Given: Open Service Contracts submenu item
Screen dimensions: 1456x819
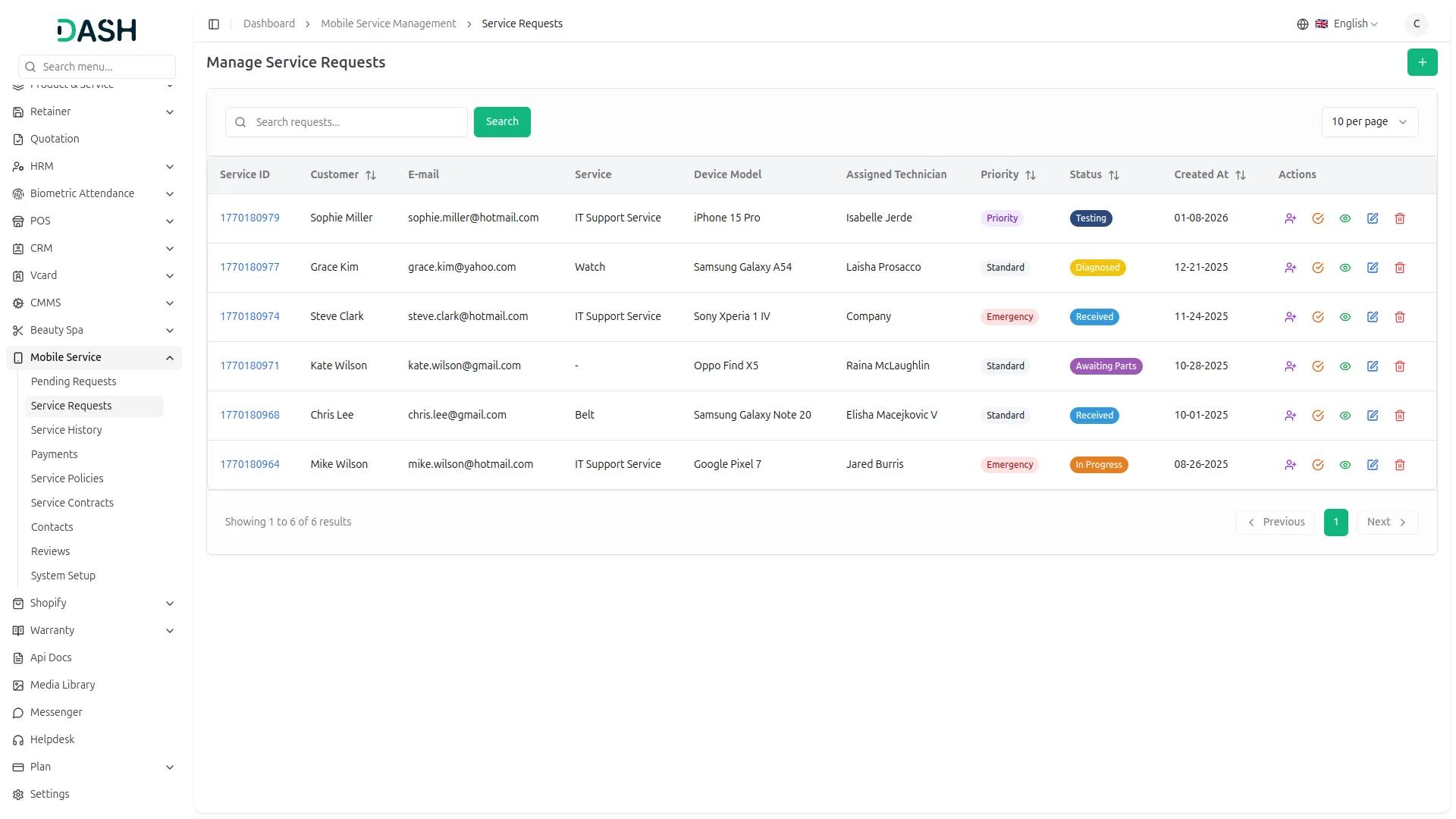Looking at the screenshot, I should click(x=94, y=504).
